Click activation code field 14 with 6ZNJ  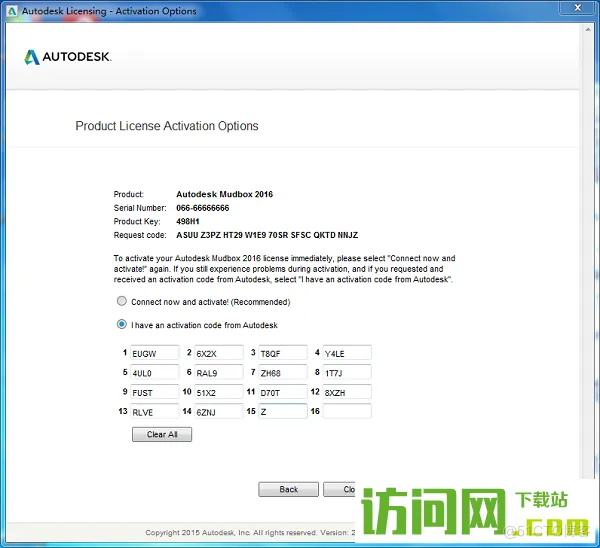[219, 411]
